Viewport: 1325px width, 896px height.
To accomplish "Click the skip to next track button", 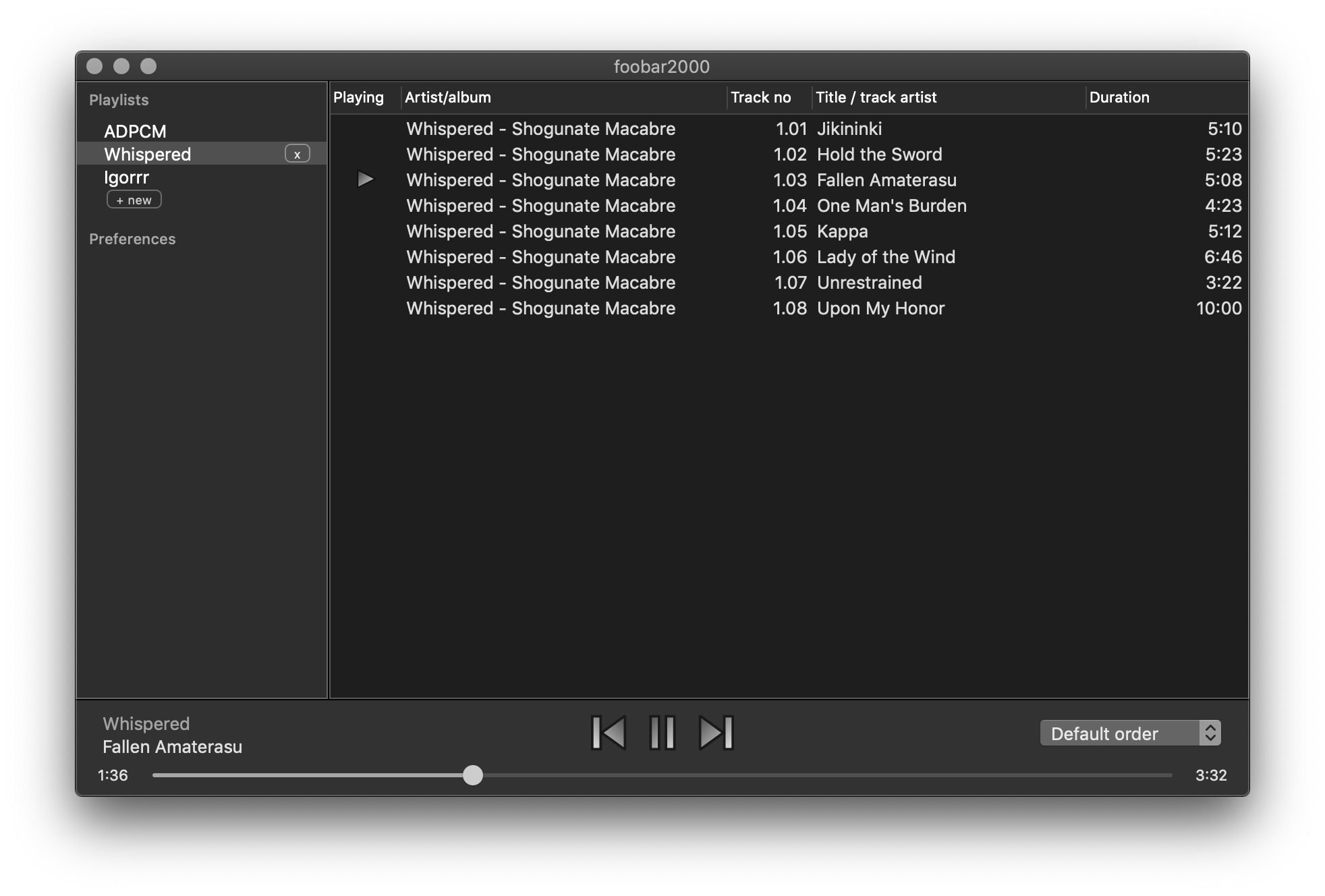I will coord(716,732).
